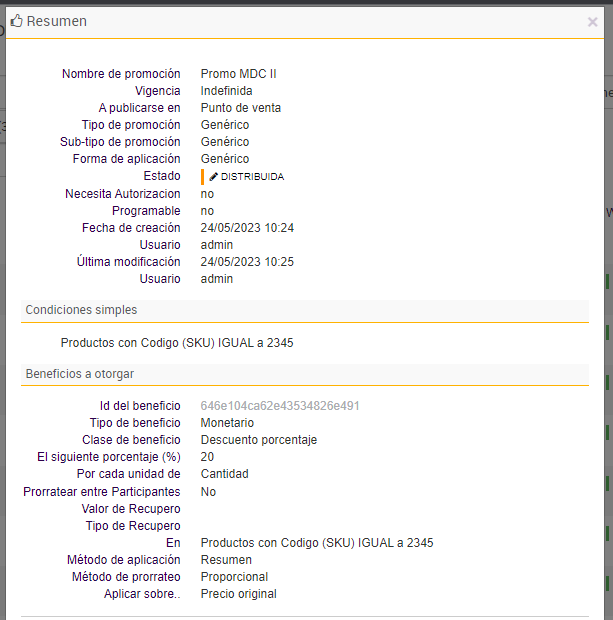Click the Estado label
The width and height of the screenshot is (613, 620).
pyautogui.click(x=162, y=176)
